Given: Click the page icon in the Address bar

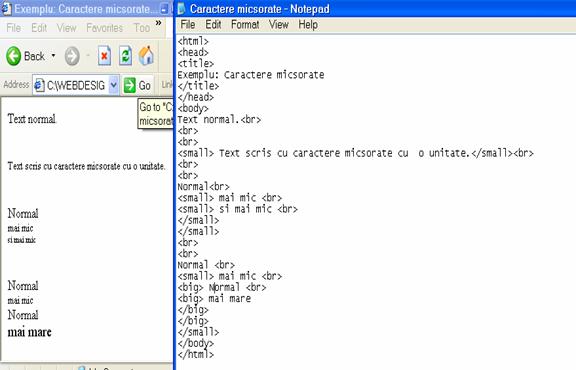Looking at the screenshot, I should coord(39,85).
